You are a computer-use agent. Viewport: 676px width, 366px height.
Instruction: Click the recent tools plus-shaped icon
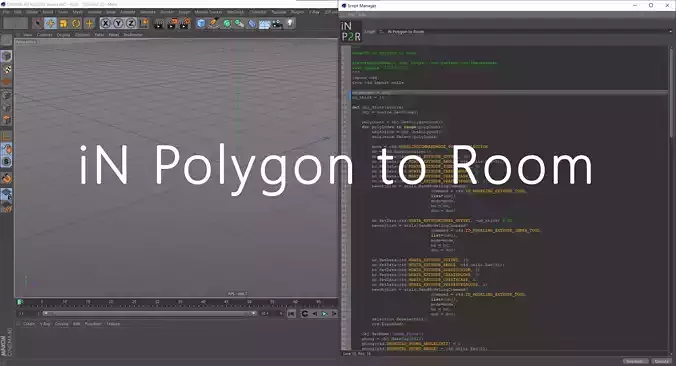click(x=89, y=23)
